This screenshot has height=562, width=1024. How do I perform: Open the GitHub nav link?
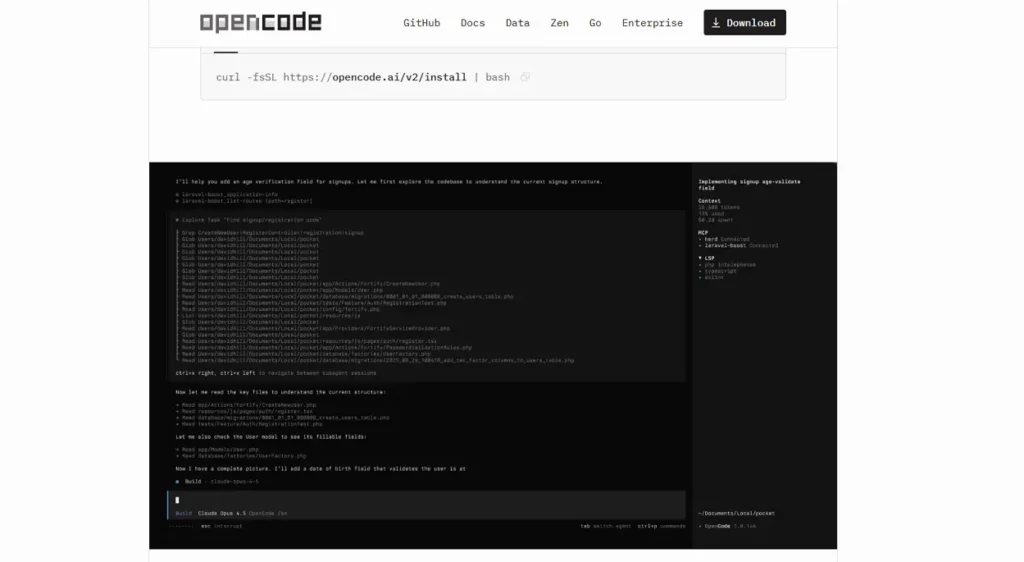(421, 23)
